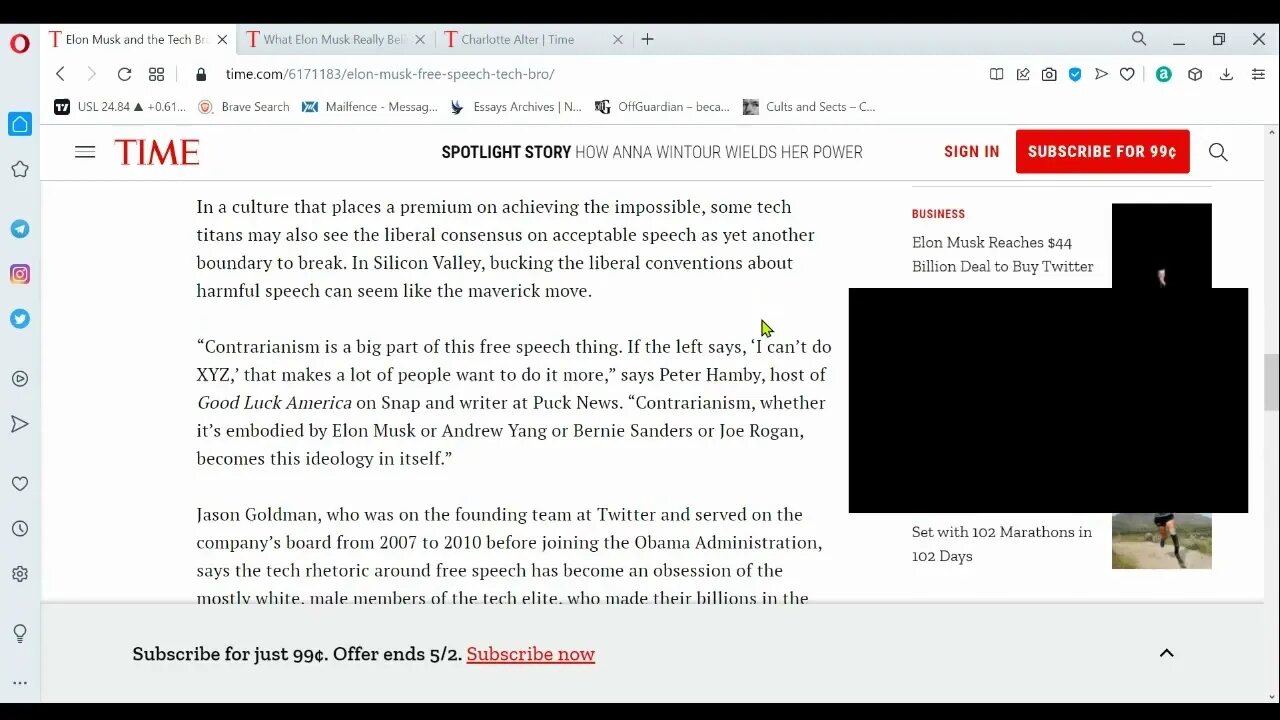Image resolution: width=1280 pixels, height=720 pixels.
Task: Expand sidebar's three-dot more options
Action: coord(20,683)
